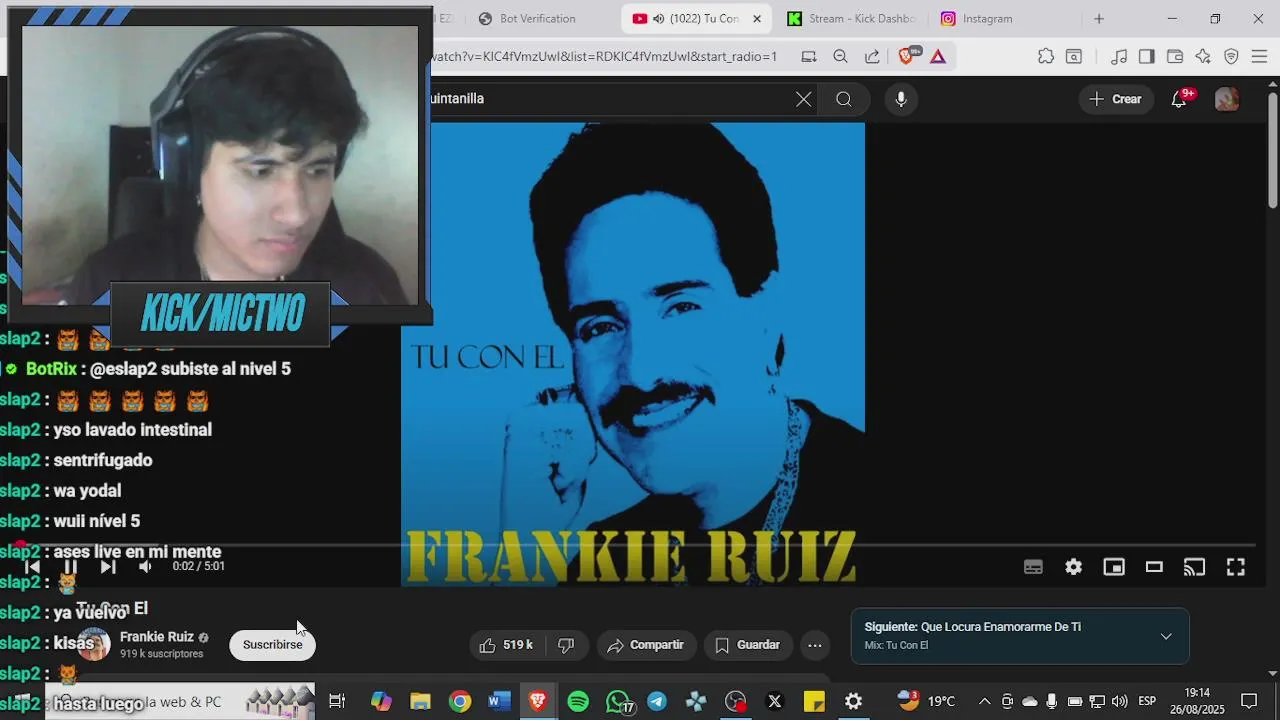The image size is (1280, 720).
Task: Click the video progress bar
Action: (640, 546)
